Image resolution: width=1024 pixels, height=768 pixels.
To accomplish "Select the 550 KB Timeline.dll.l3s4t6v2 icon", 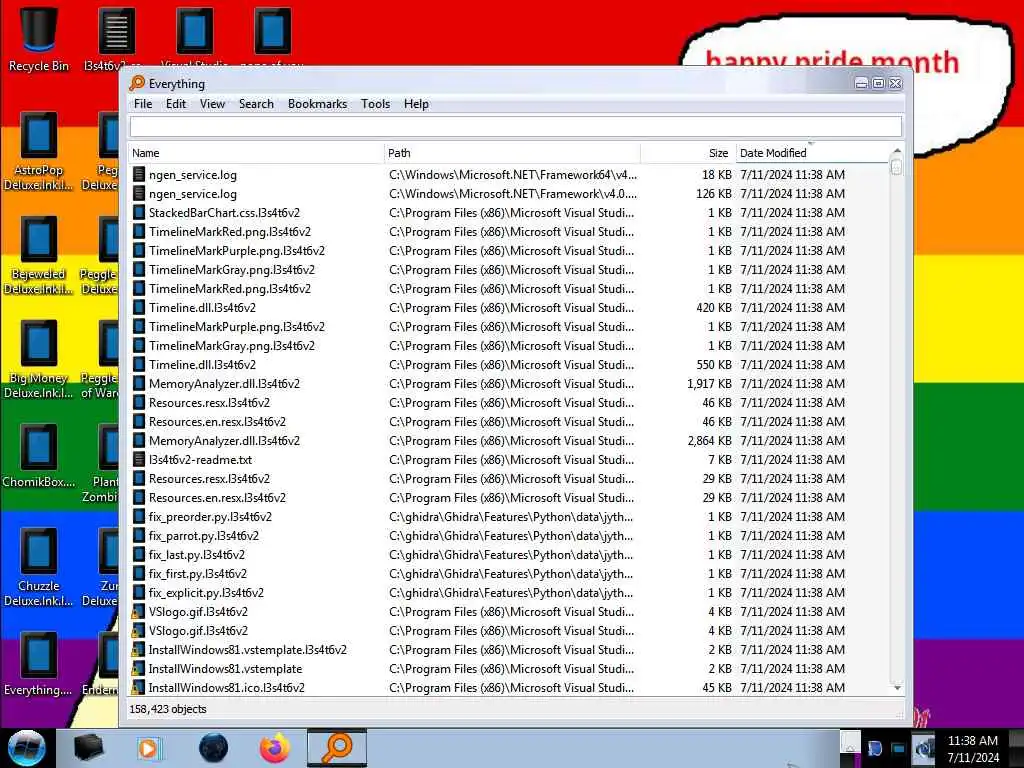I will tap(138, 364).
